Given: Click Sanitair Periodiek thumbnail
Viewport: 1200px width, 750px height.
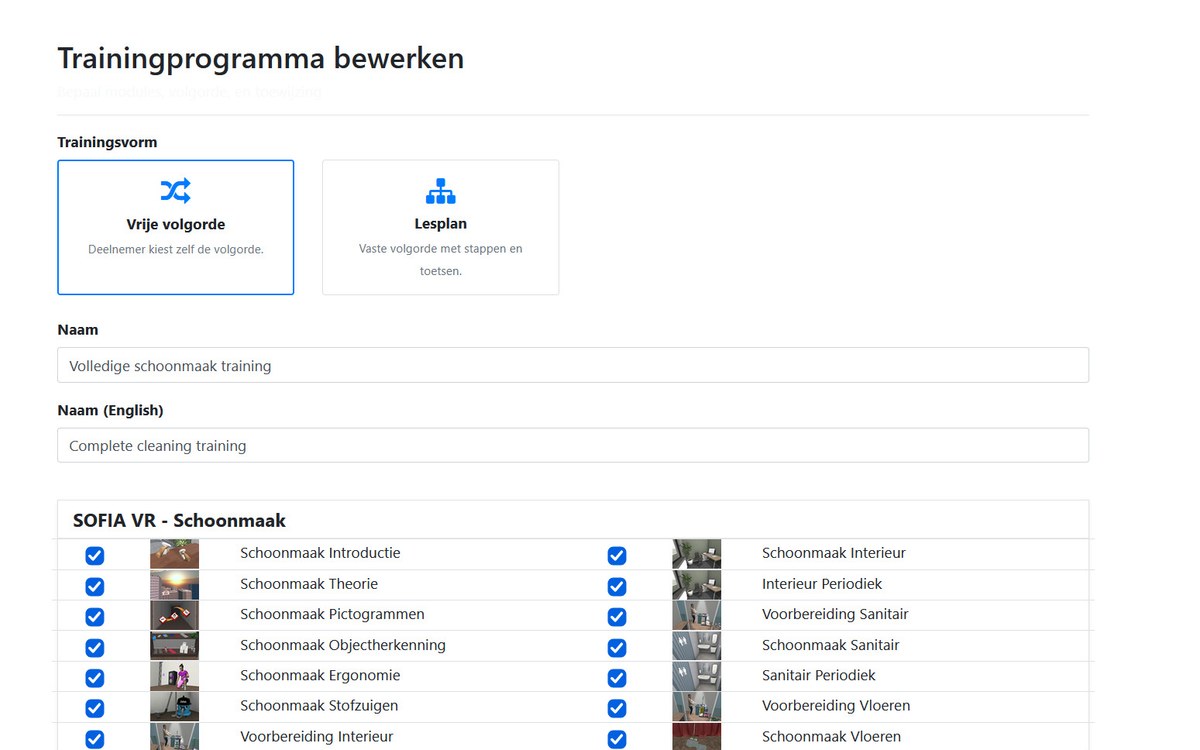Looking at the screenshot, I should [697, 676].
